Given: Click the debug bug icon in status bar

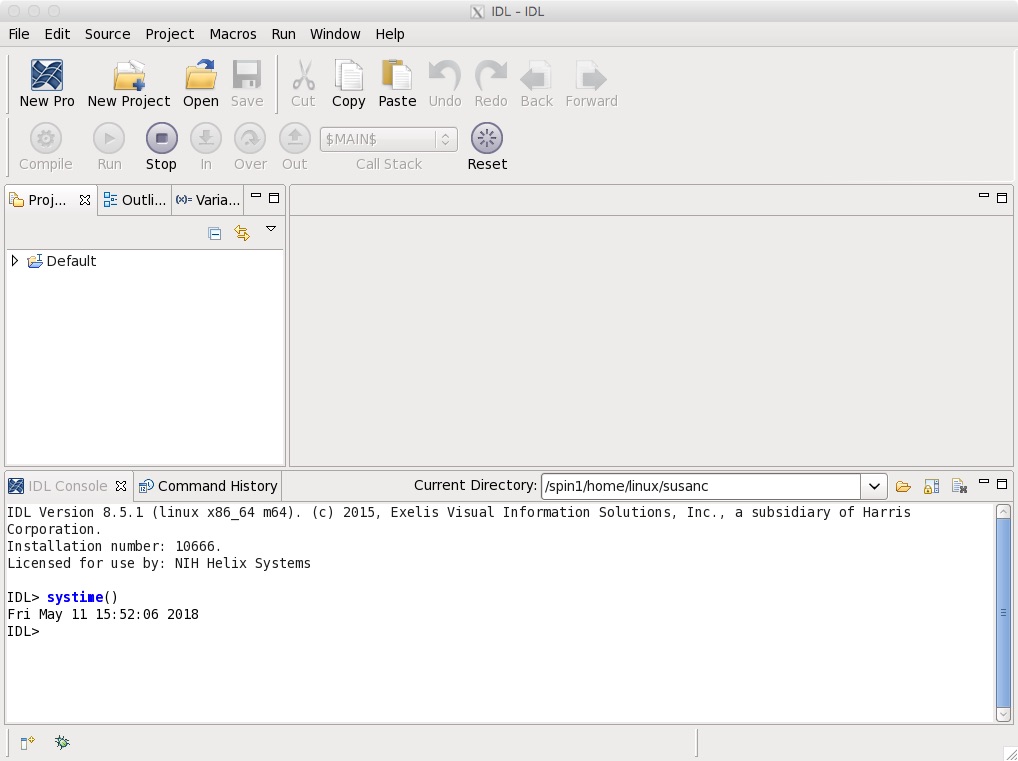Looking at the screenshot, I should (x=62, y=742).
